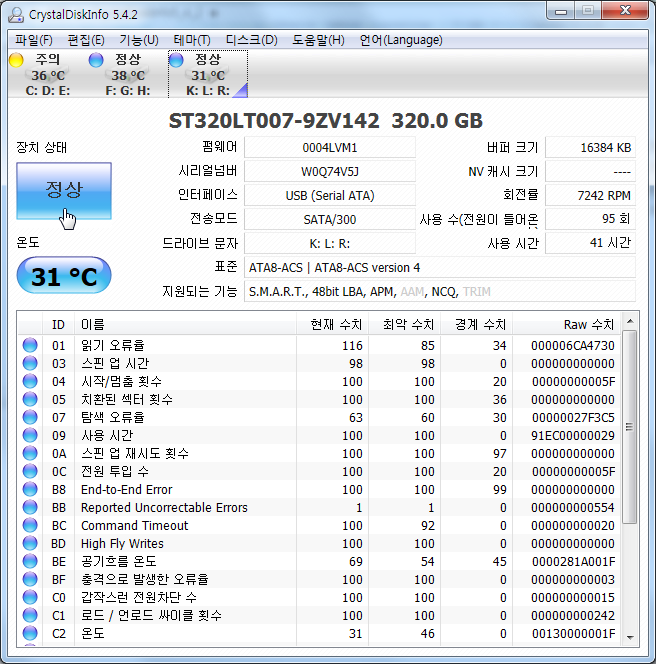
Task: Click the blue status icon for drive K: L: R:
Action: (176, 60)
